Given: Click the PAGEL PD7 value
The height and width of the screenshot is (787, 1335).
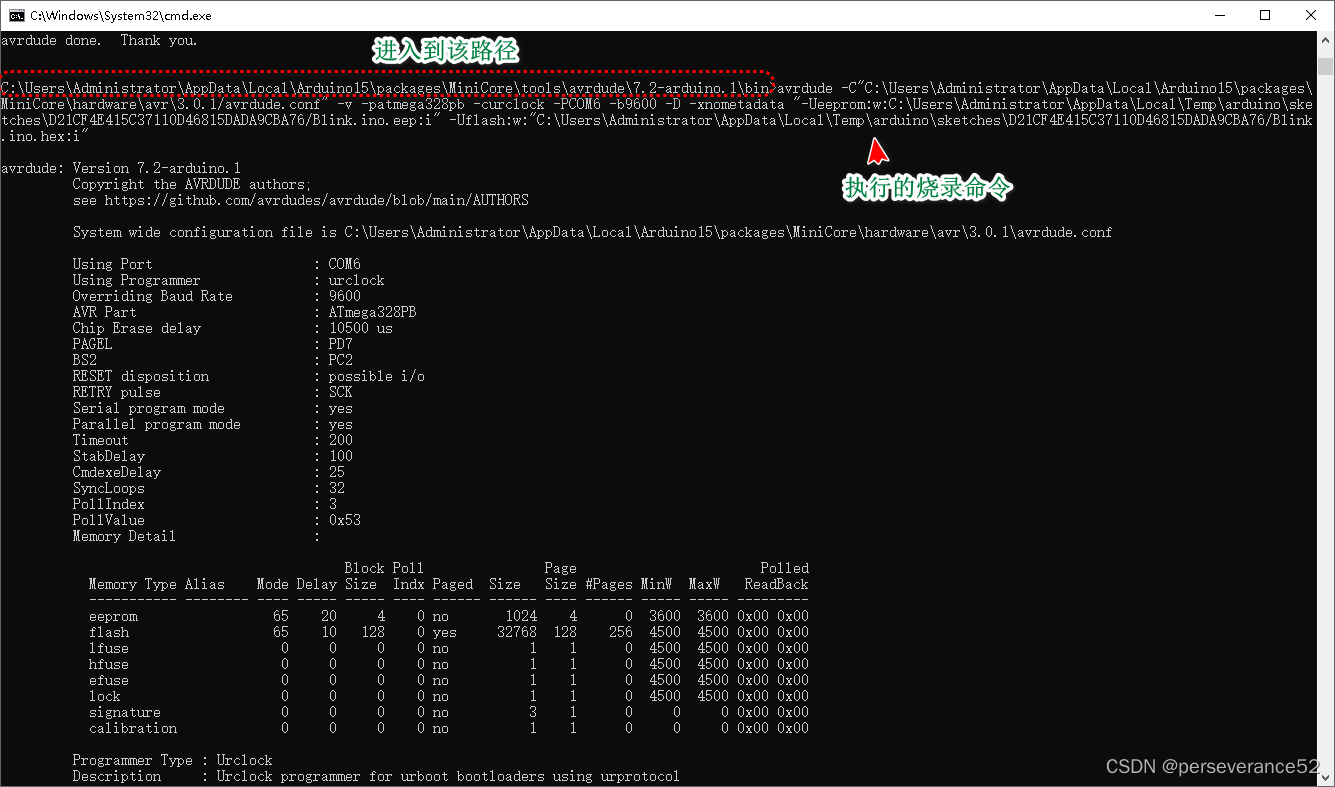Looking at the screenshot, I should [x=340, y=344].
